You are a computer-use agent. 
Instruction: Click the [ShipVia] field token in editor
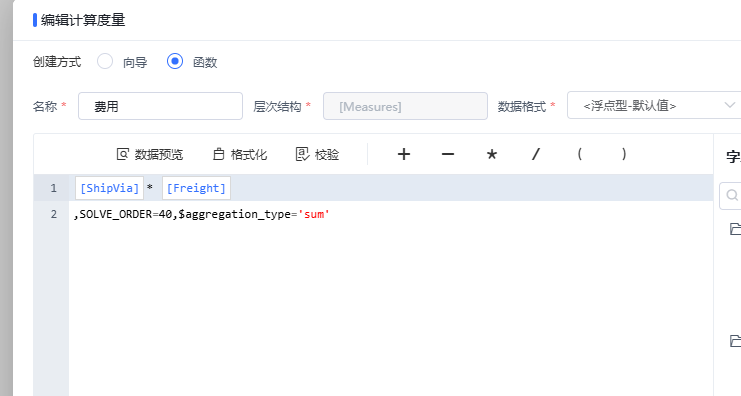click(110, 188)
